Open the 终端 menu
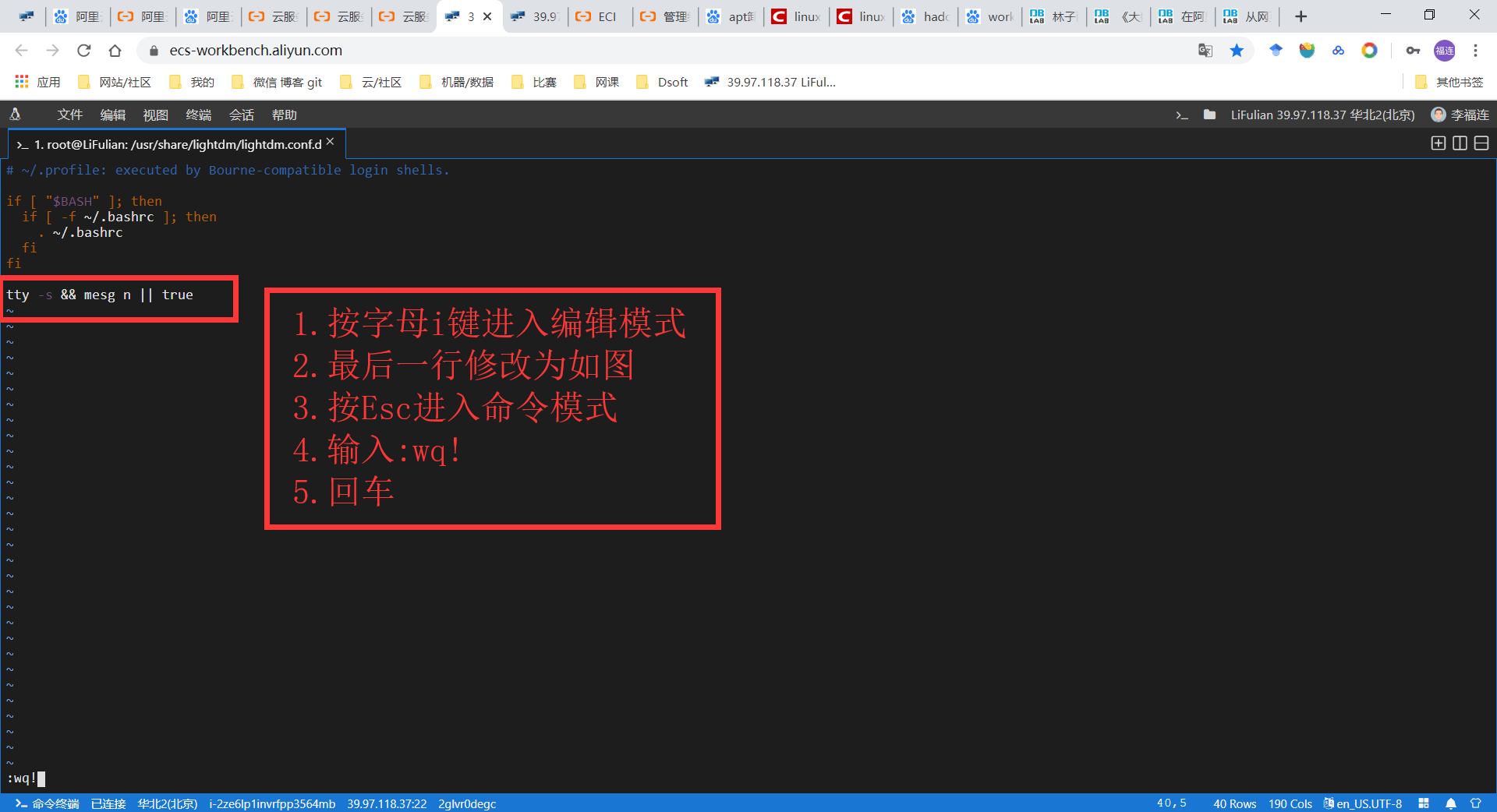The height and width of the screenshot is (812, 1497). 199,115
